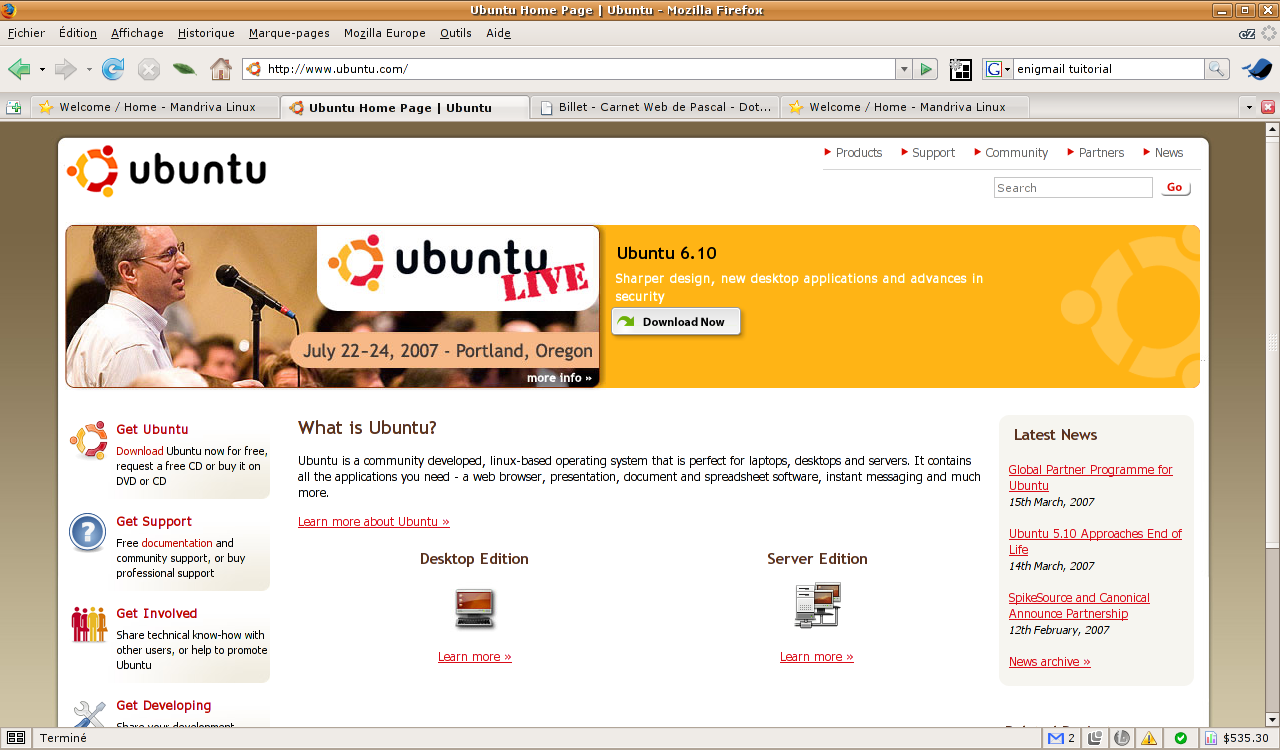Viewport: 1280px width, 750px height.
Task: Click the Get Involved people icon
Action: (x=89, y=624)
